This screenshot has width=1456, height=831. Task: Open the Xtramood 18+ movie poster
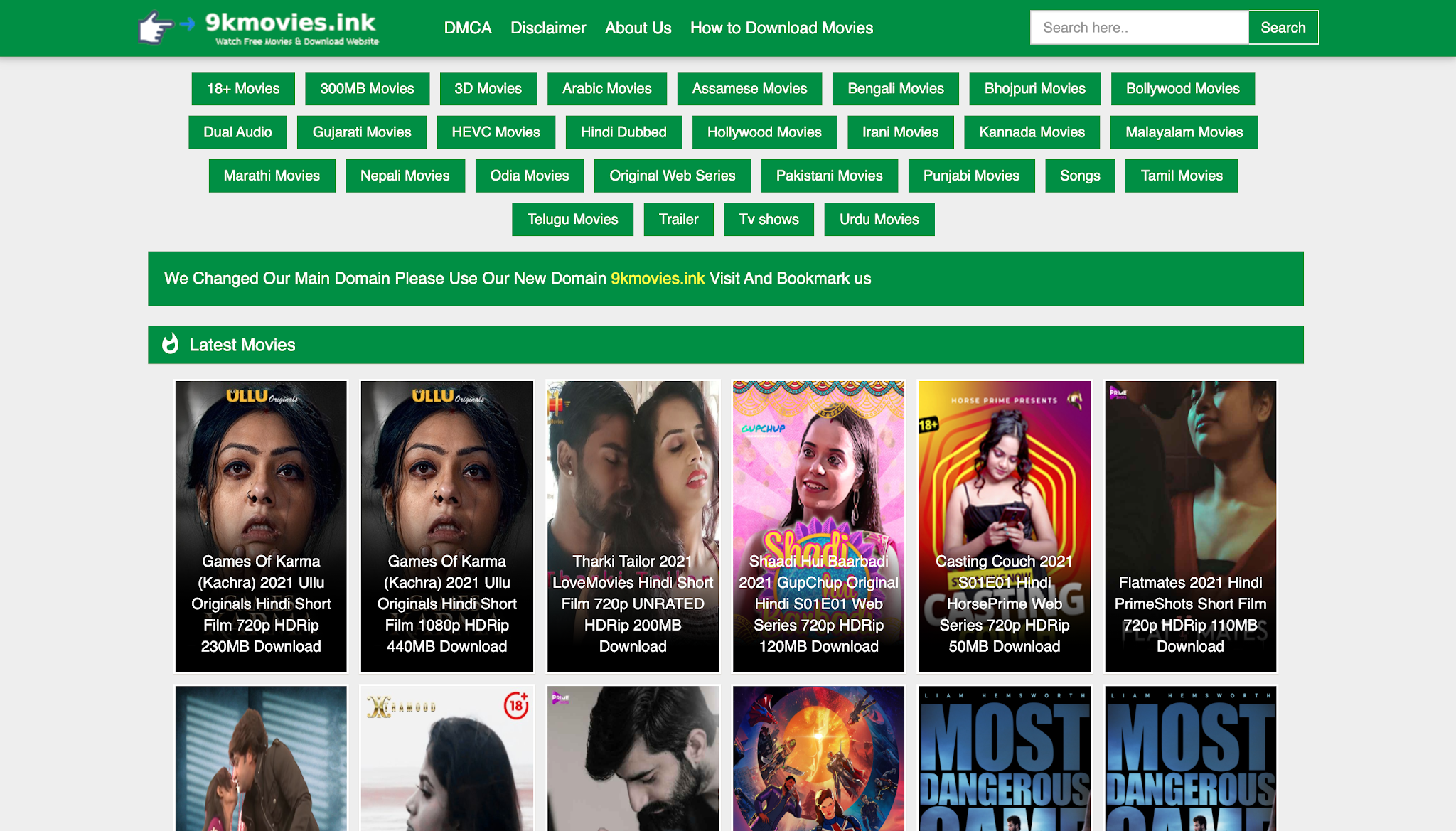447,758
